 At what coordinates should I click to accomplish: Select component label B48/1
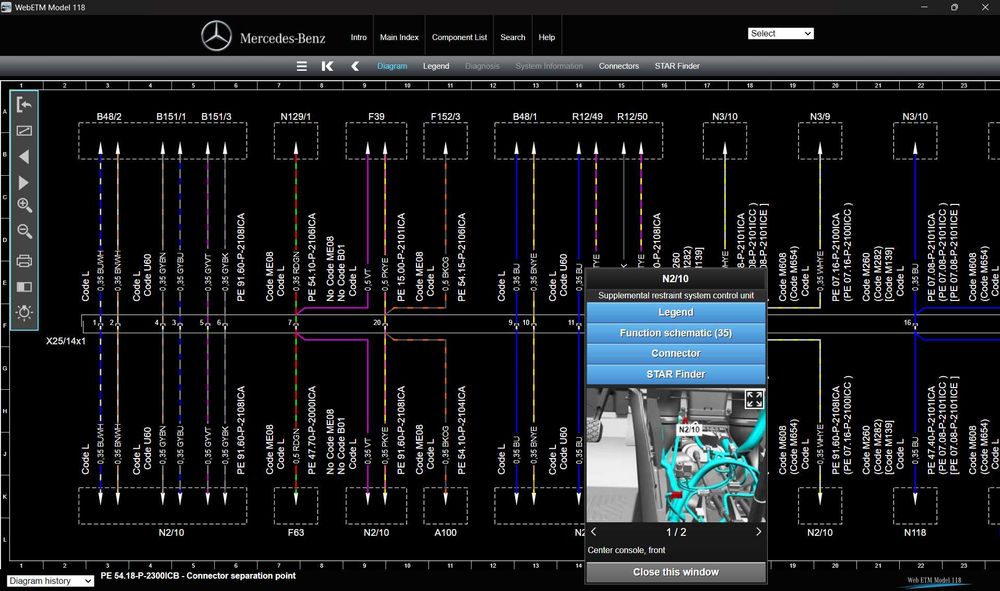pyautogui.click(x=525, y=117)
